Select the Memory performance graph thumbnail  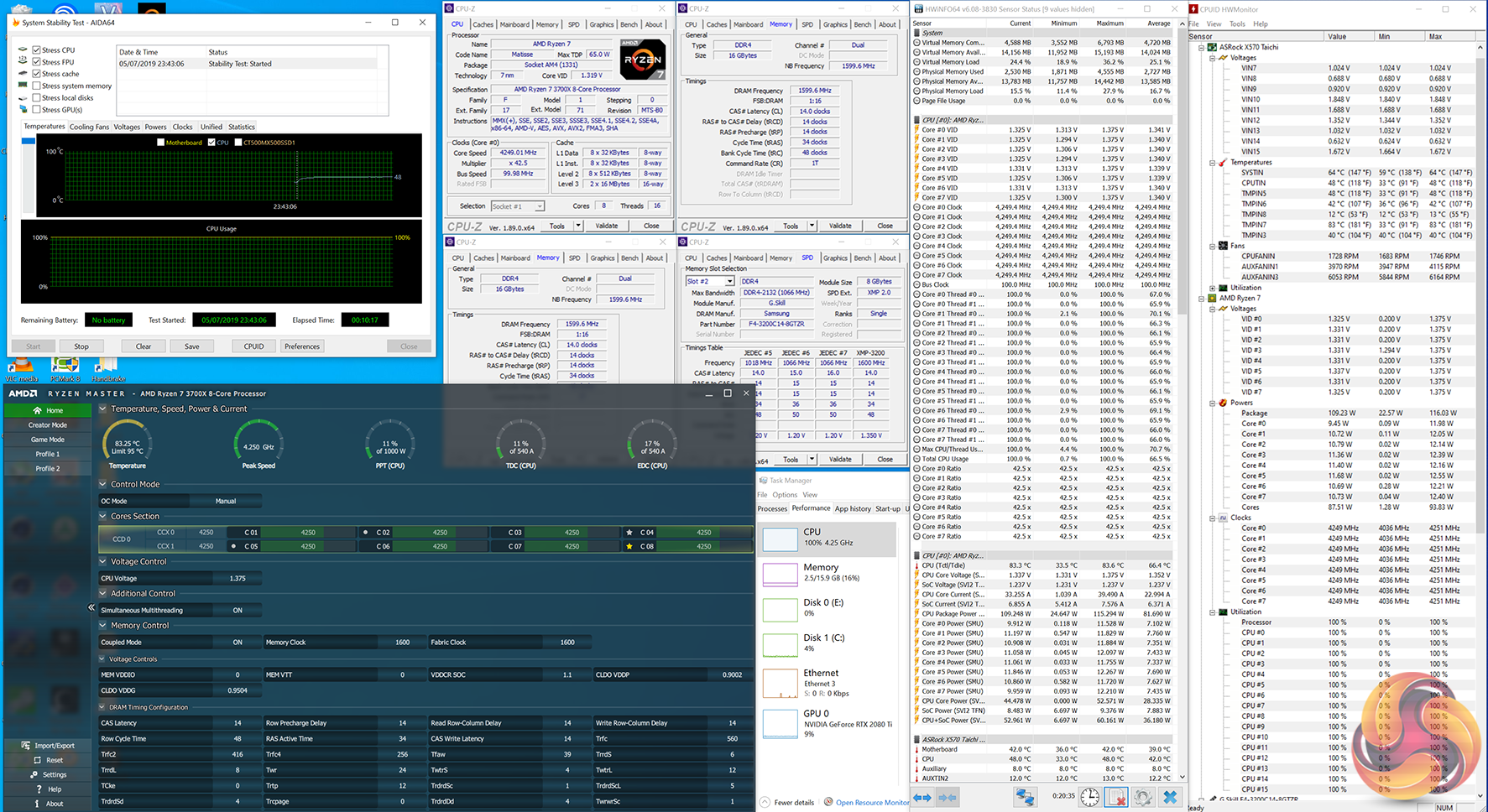(x=781, y=574)
